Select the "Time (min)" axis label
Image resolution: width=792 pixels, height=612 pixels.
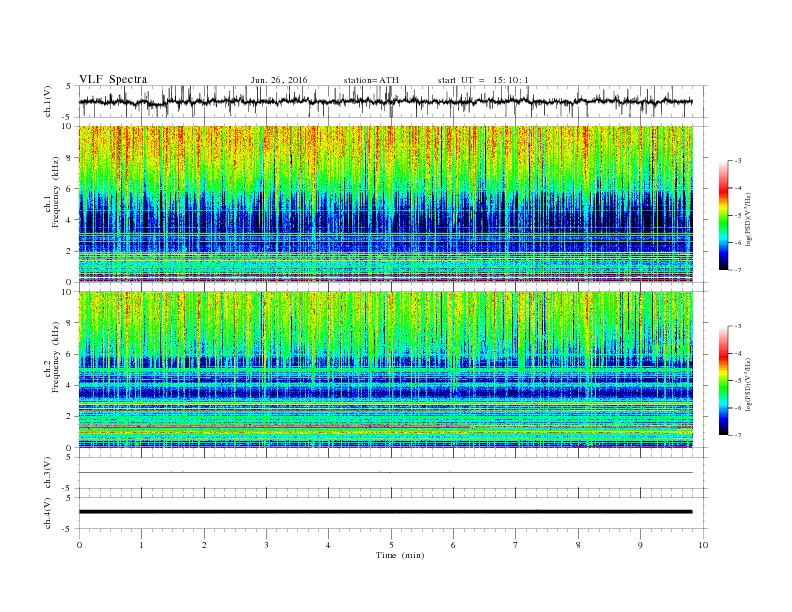tap(400, 555)
